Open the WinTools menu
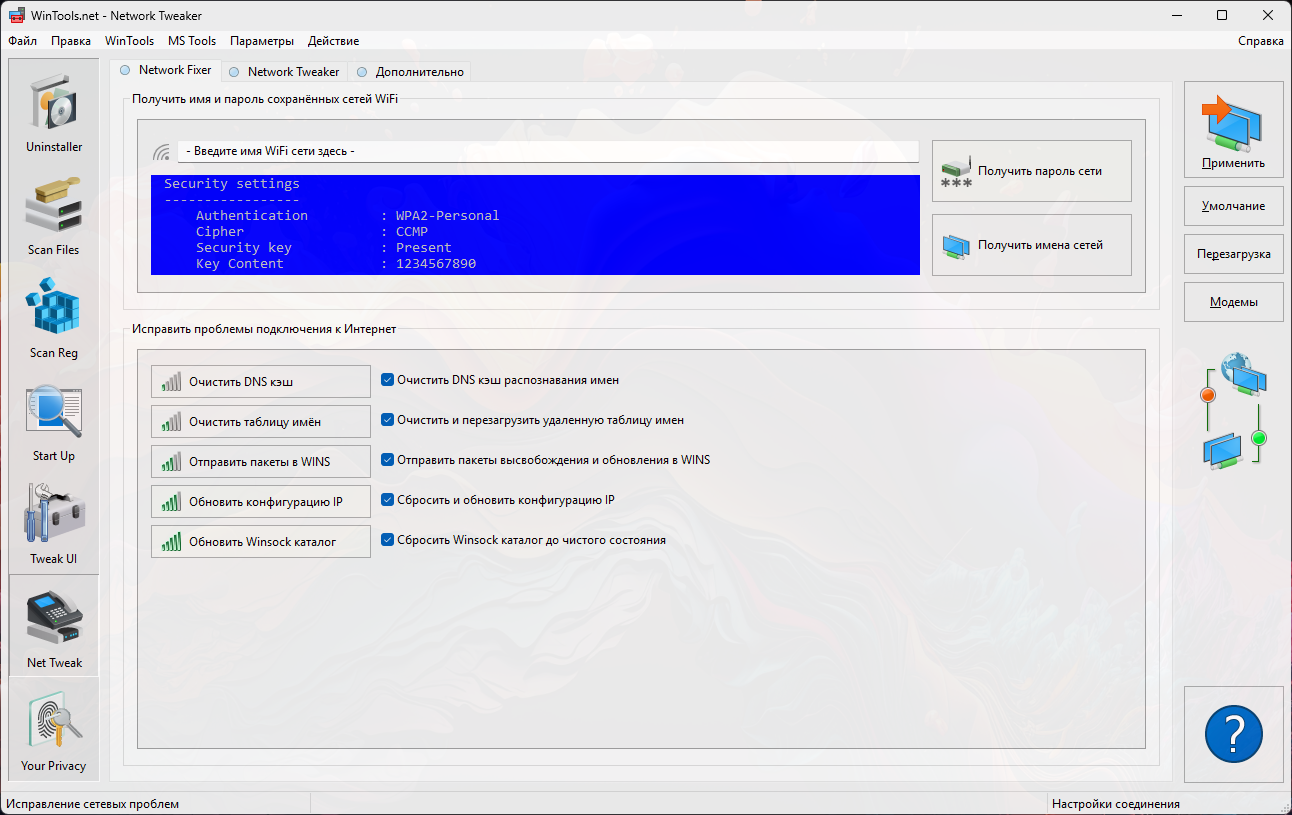 (x=130, y=41)
